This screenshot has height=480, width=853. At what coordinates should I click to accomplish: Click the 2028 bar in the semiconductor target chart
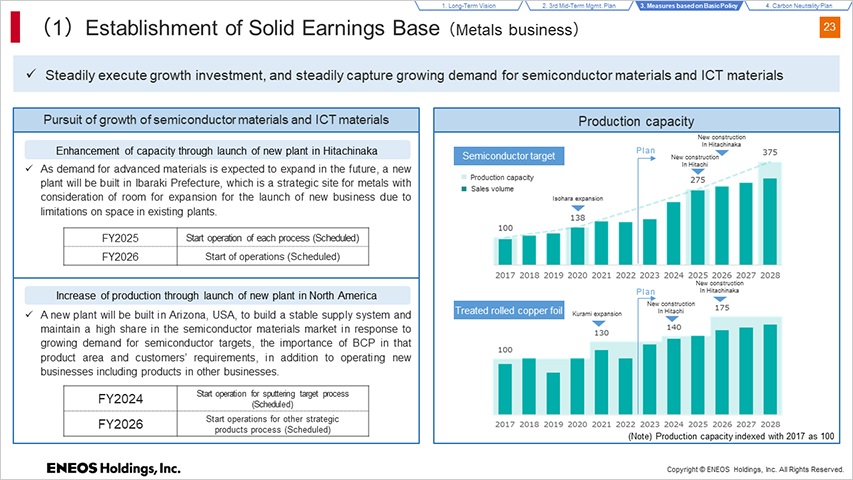point(770,221)
